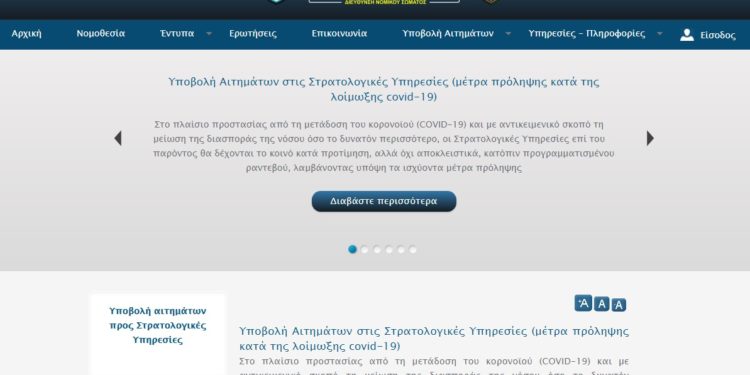Open the Ερωτήσεις page
The image size is (750, 375).
pyautogui.click(x=253, y=34)
